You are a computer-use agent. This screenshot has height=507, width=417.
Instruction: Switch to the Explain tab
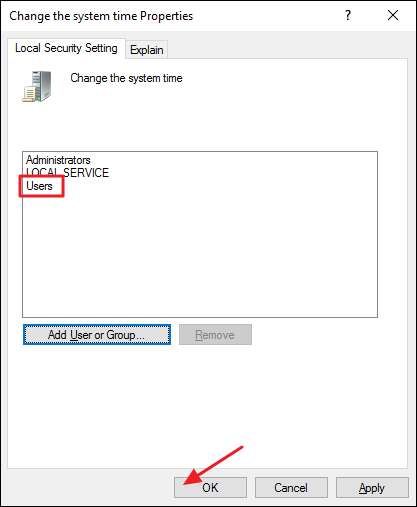[147, 50]
